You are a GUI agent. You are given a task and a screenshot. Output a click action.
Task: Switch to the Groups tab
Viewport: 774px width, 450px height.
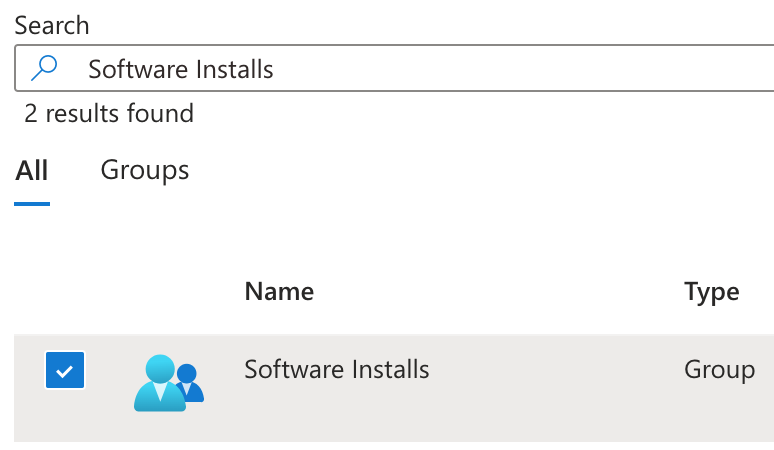pos(145,171)
